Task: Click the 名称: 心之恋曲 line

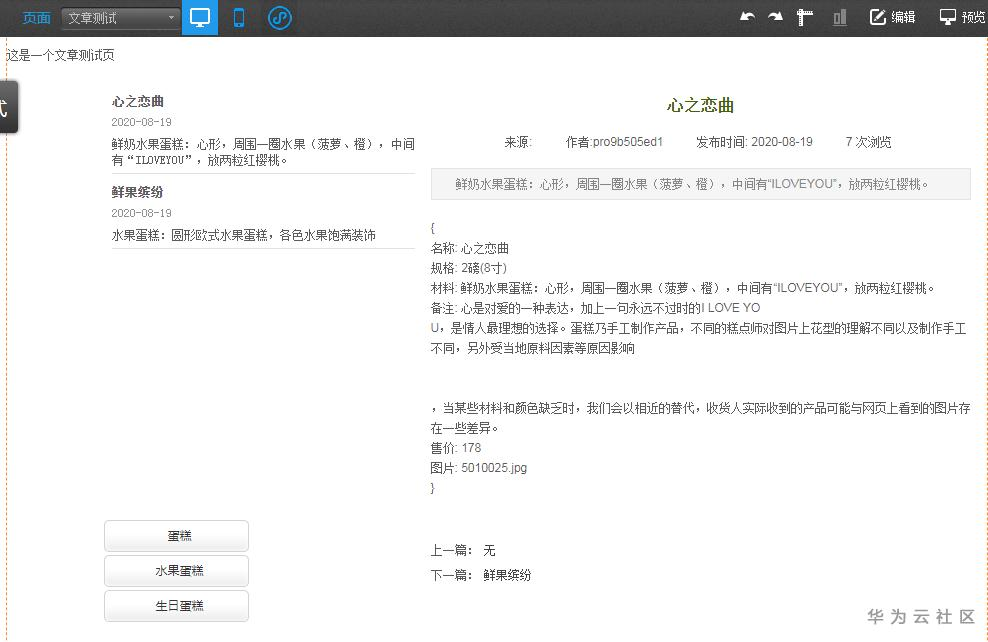Action: 469,248
